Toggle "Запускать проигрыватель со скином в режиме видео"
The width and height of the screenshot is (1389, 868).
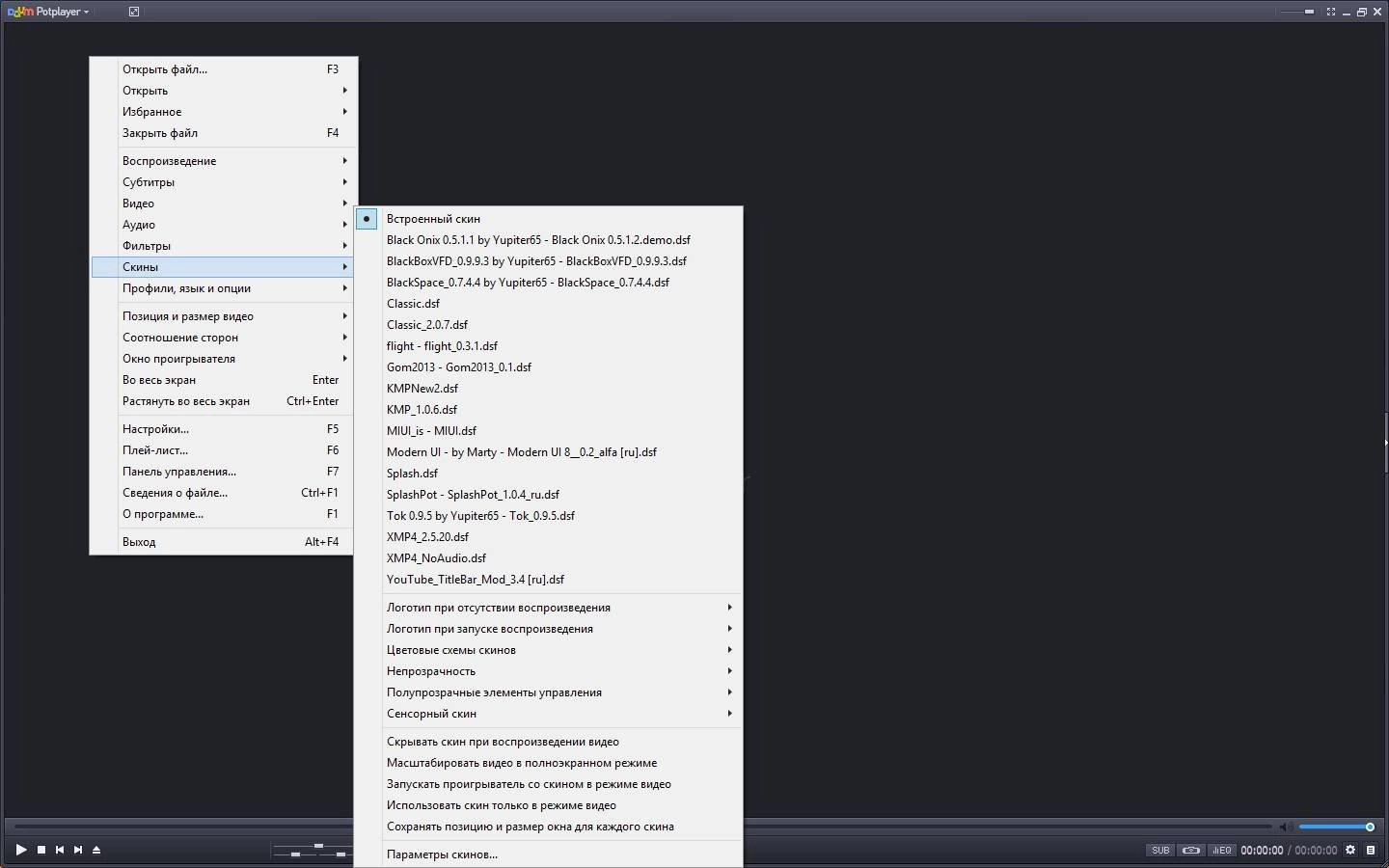pos(549,784)
